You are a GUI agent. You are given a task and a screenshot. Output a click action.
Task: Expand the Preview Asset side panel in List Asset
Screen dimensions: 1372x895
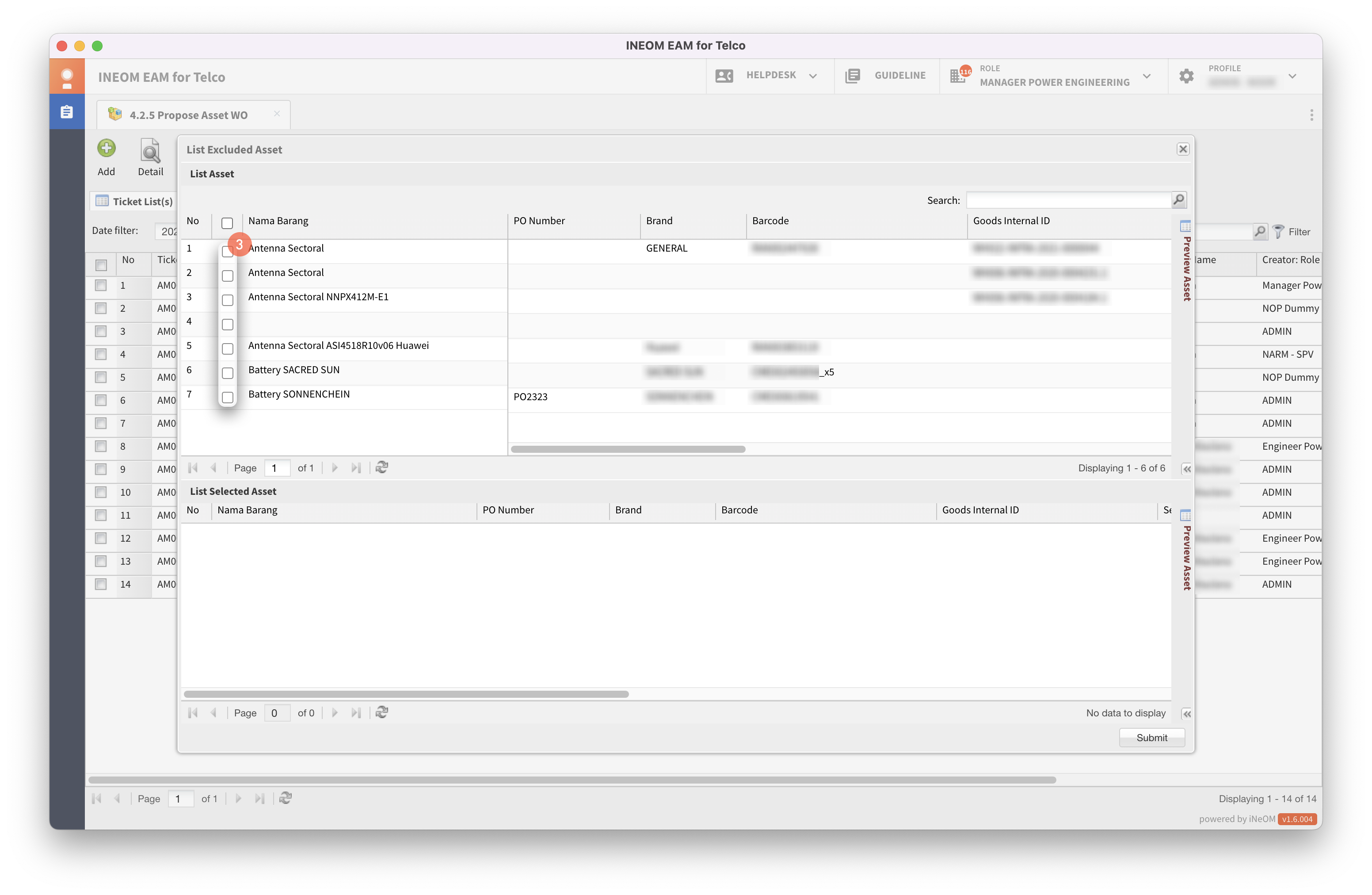click(1186, 269)
